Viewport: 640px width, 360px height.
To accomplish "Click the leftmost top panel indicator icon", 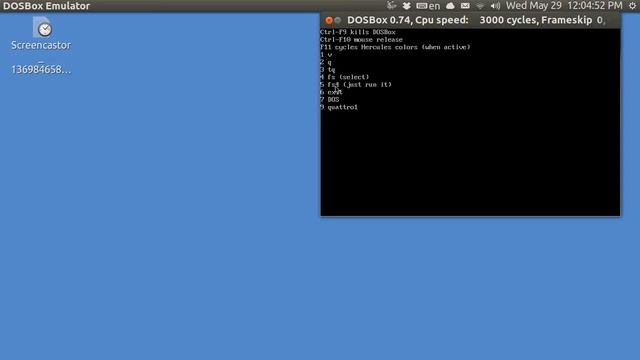I will [x=391, y=6].
